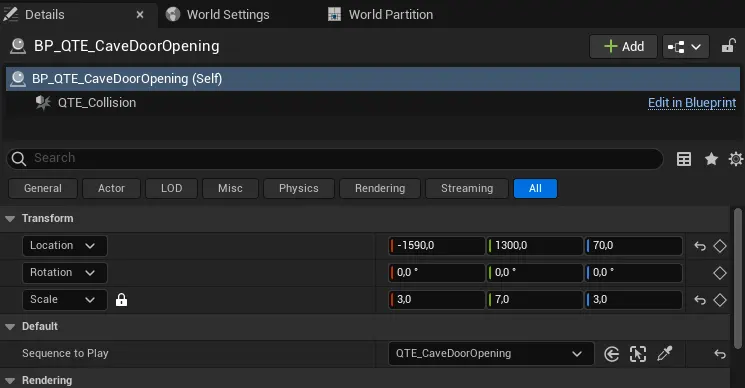Add keyframe diamond for Location
This screenshot has width=745, height=388.
click(x=720, y=246)
